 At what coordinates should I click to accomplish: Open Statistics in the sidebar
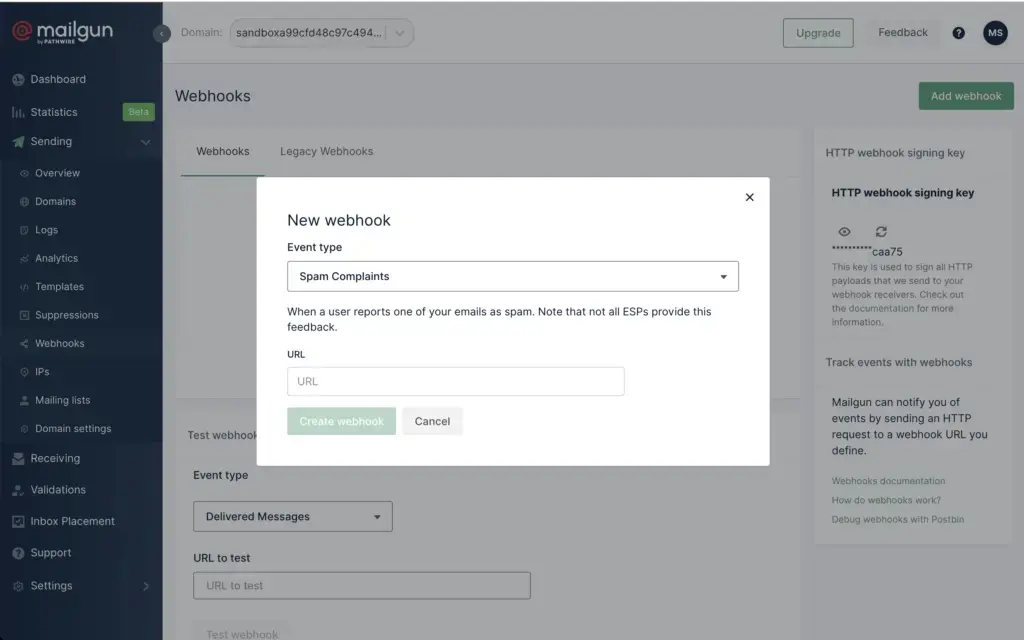(x=54, y=112)
